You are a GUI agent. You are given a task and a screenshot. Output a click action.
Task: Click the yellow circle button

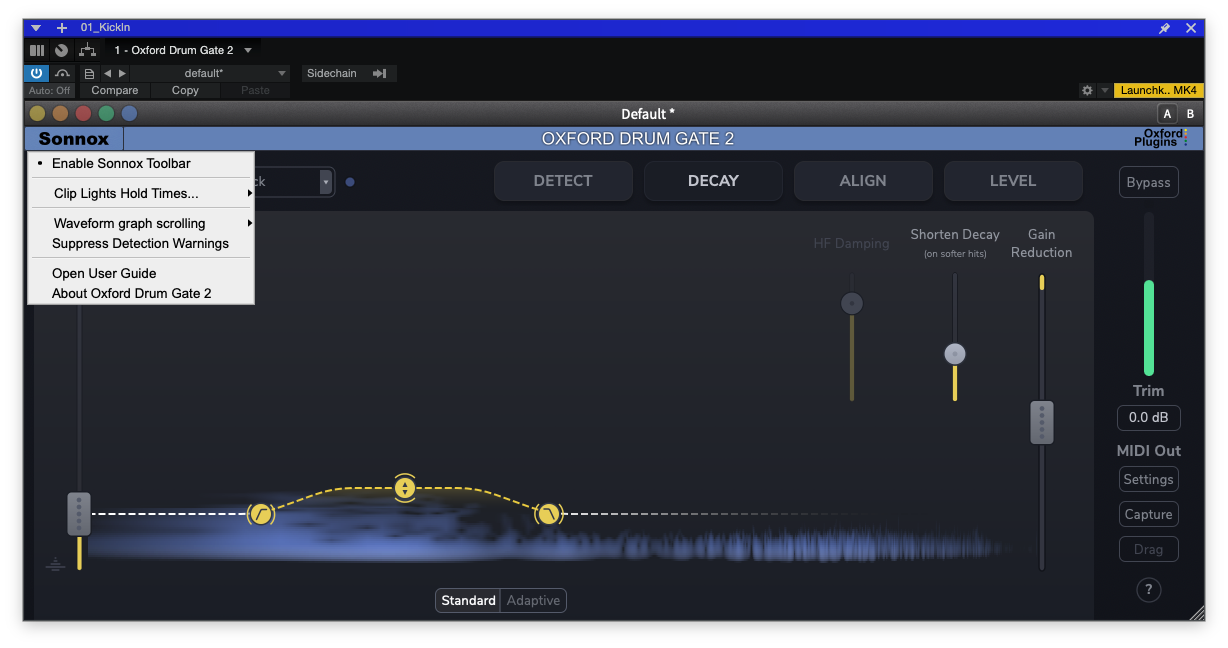38,114
